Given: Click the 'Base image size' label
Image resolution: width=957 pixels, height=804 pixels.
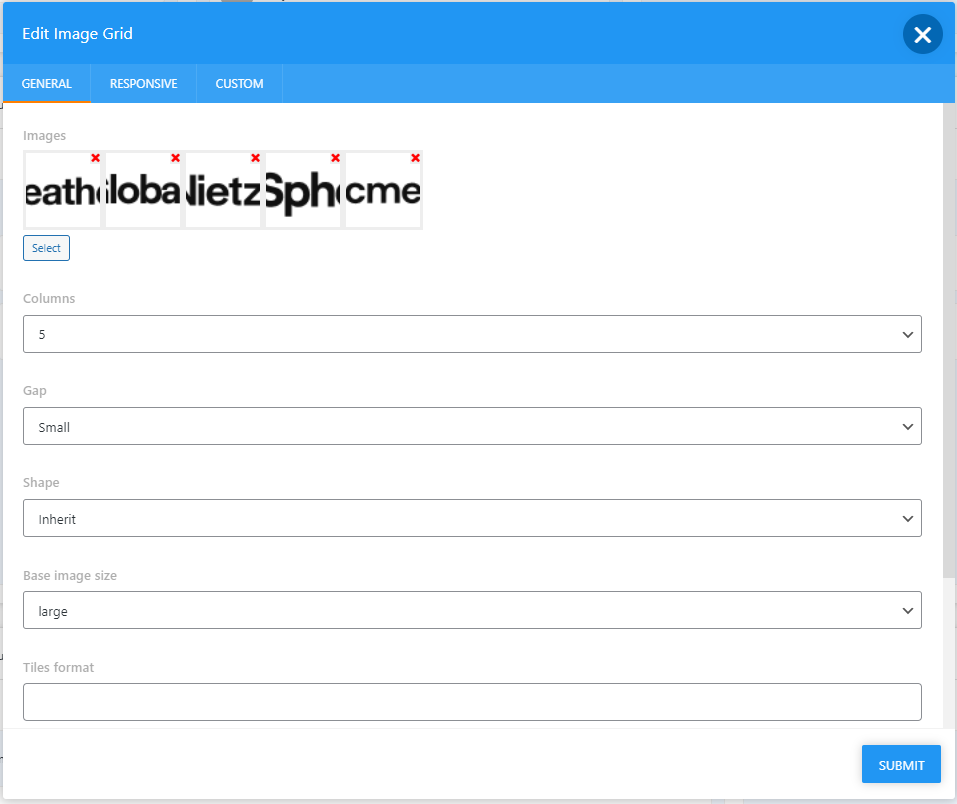Looking at the screenshot, I should [70, 576].
